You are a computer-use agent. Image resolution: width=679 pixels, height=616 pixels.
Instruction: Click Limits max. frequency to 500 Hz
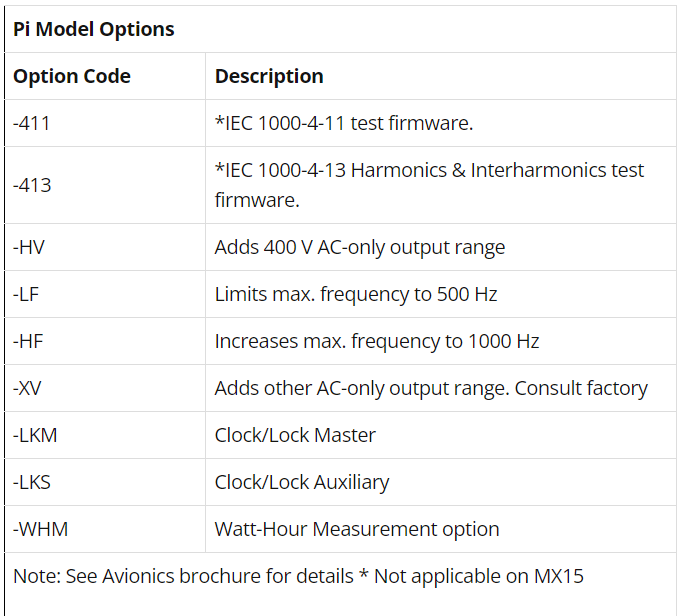[x=355, y=294]
